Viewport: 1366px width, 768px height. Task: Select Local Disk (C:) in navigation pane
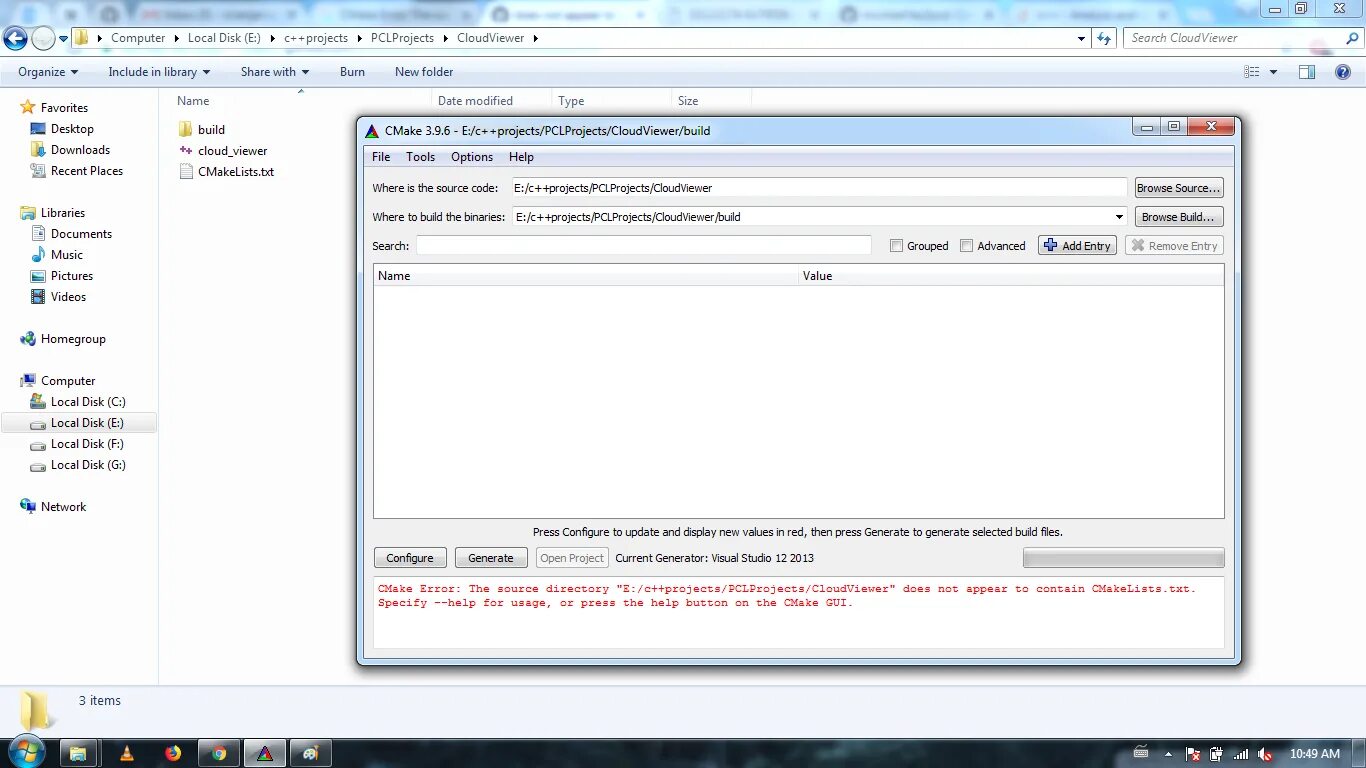[88, 402]
